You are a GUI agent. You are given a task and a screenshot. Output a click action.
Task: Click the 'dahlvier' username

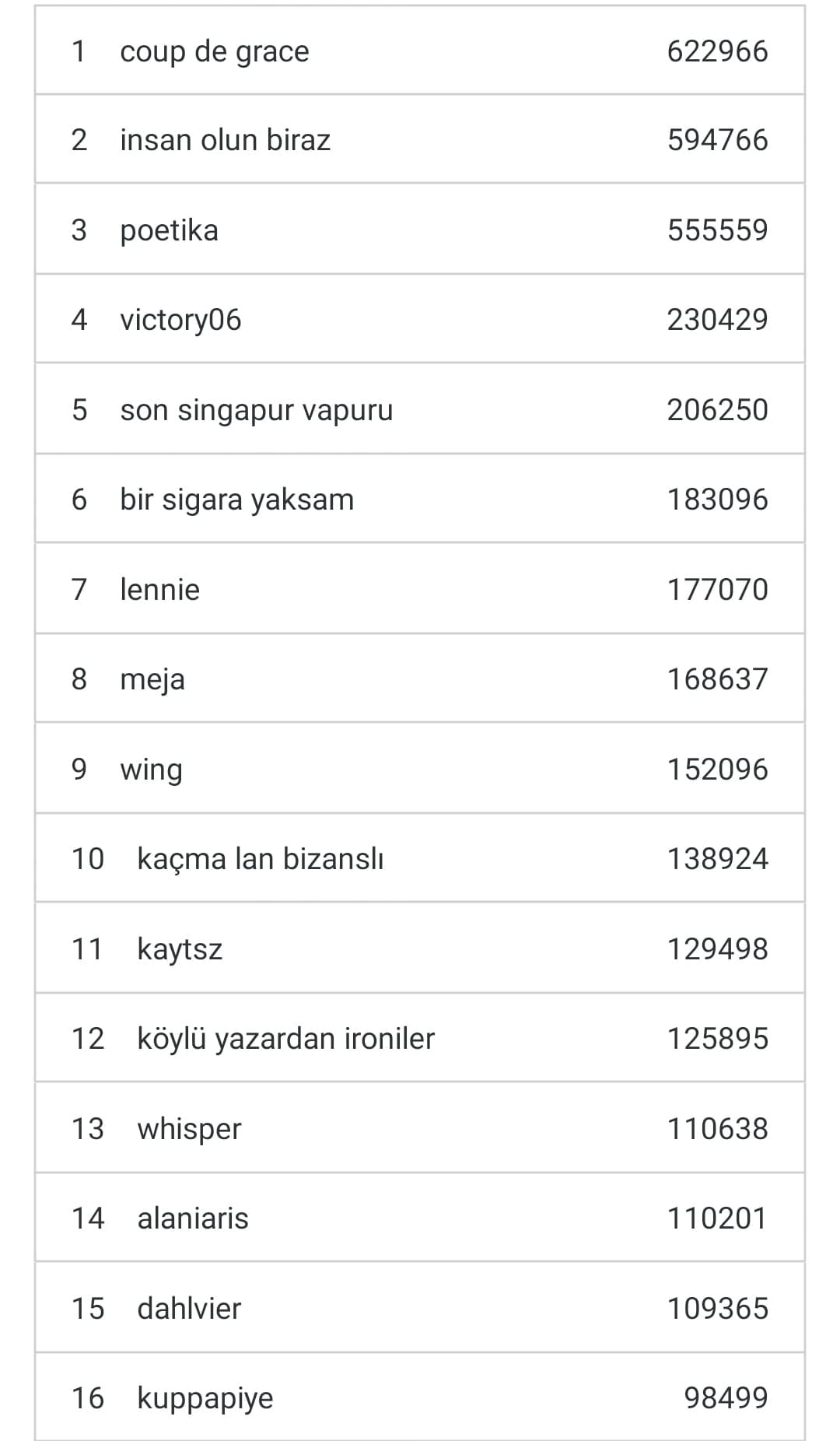click(189, 1309)
